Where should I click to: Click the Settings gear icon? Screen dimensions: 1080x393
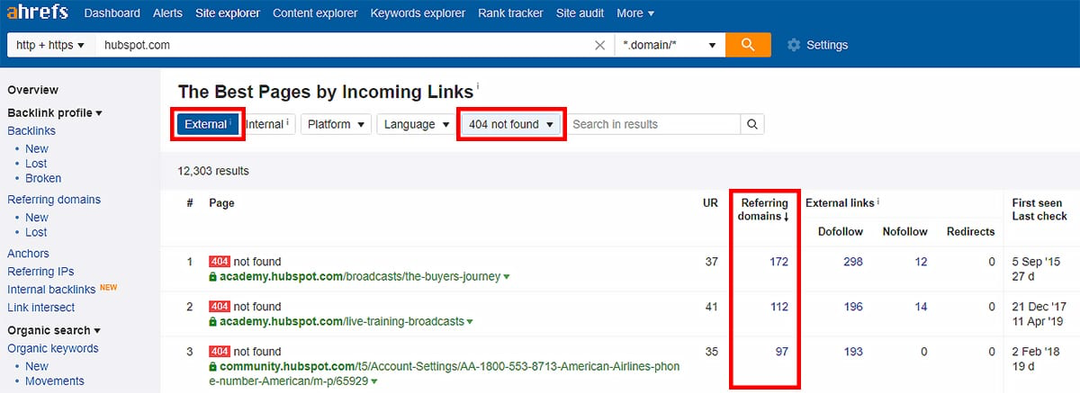[x=794, y=45]
